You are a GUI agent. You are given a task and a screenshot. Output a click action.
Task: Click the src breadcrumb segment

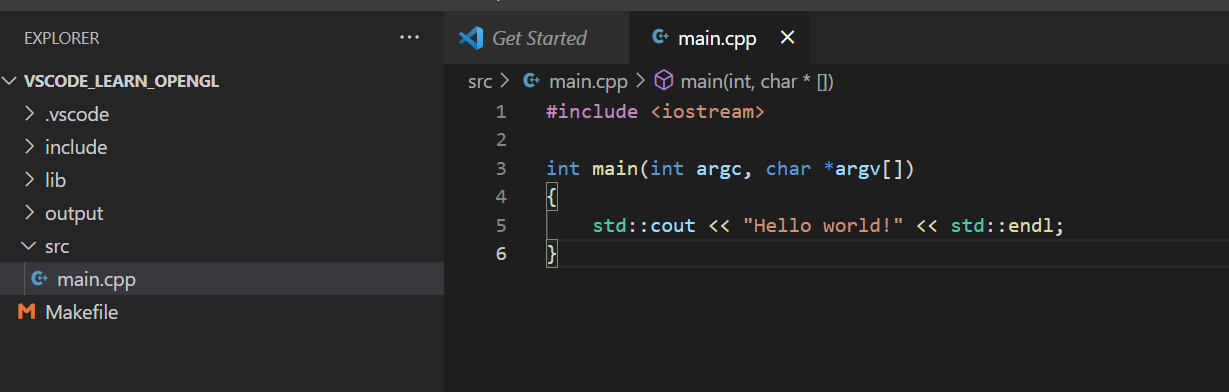click(480, 81)
